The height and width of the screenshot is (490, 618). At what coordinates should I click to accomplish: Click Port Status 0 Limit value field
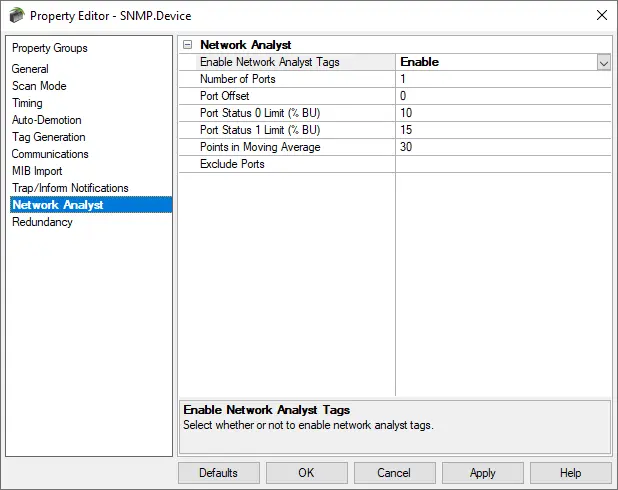click(502, 113)
